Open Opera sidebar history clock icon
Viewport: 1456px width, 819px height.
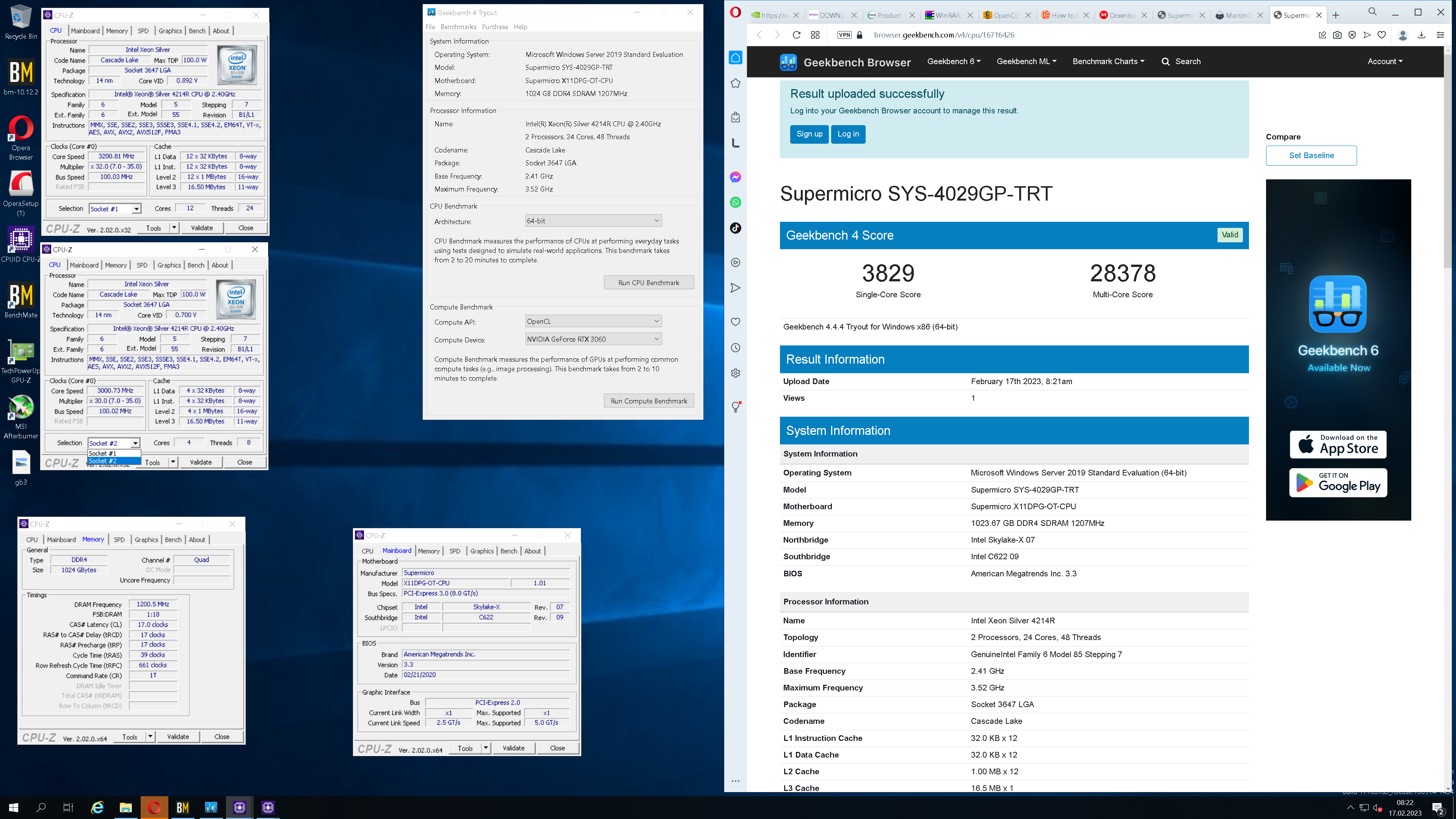pos(735,348)
